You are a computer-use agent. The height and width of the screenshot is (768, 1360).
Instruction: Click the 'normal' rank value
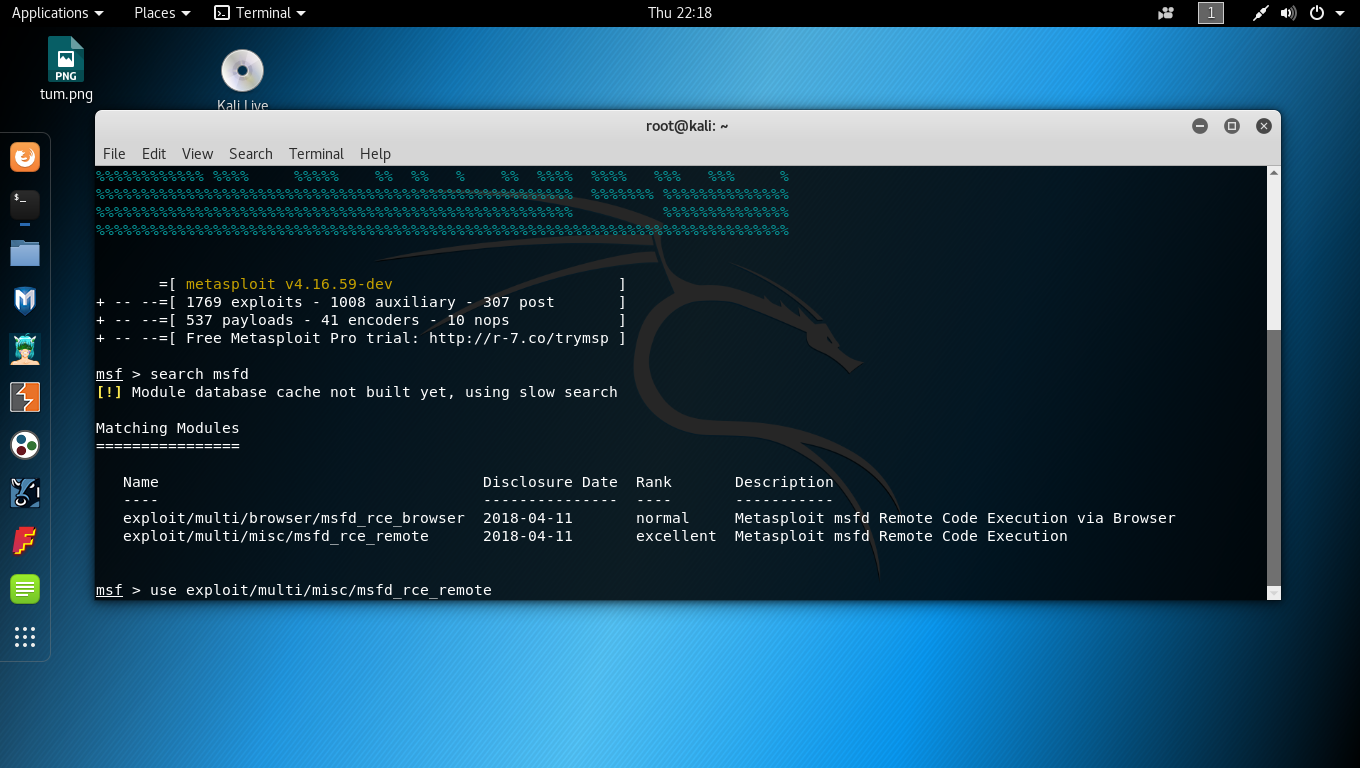[x=663, y=519]
